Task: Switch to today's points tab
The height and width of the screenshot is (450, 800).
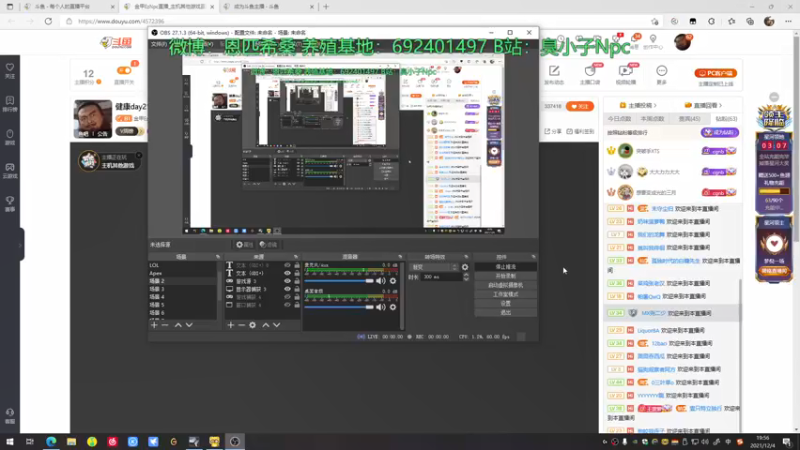Action: point(619,118)
